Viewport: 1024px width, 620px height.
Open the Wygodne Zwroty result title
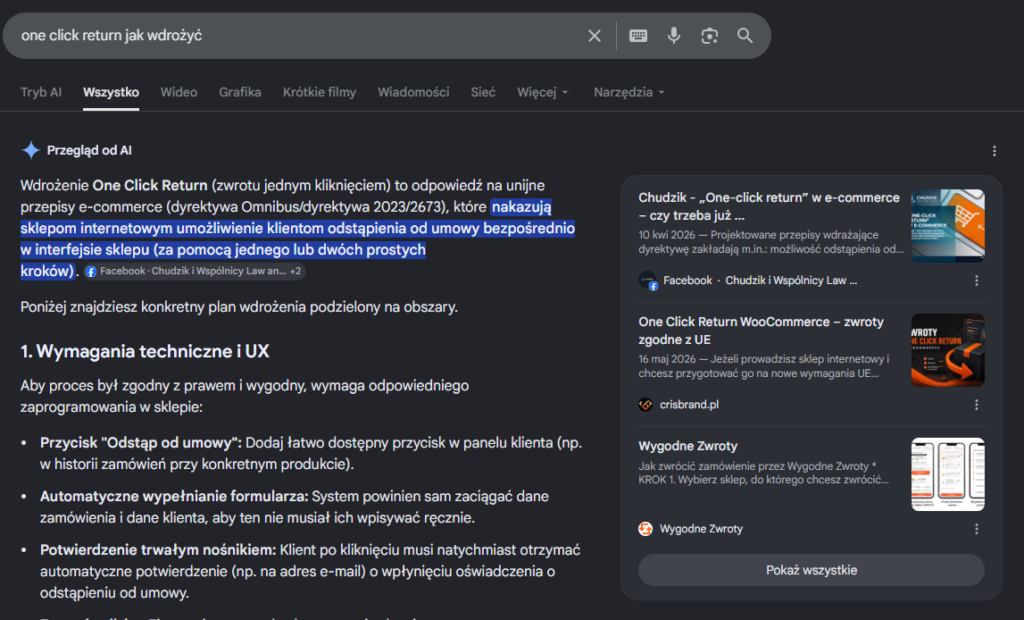pyautogui.click(x=688, y=446)
